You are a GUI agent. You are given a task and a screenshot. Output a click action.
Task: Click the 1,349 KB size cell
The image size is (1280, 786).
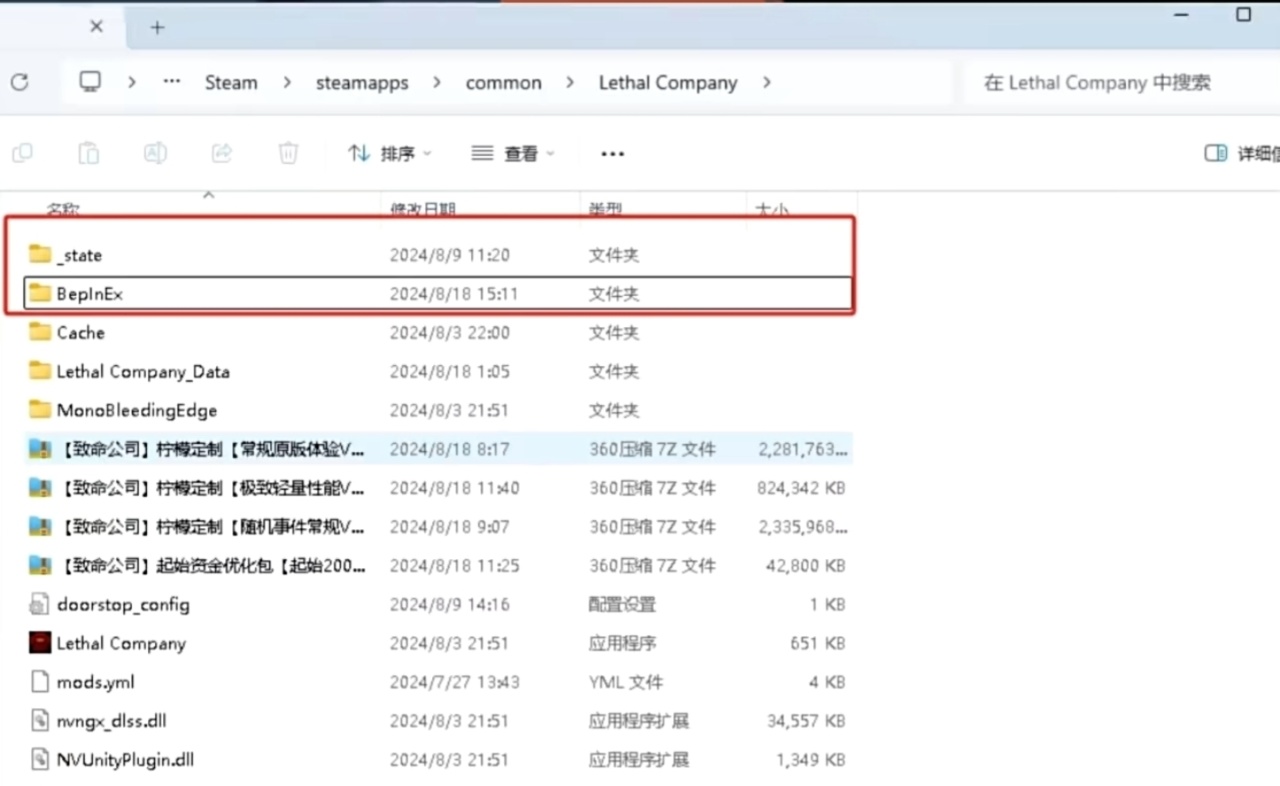click(x=810, y=760)
